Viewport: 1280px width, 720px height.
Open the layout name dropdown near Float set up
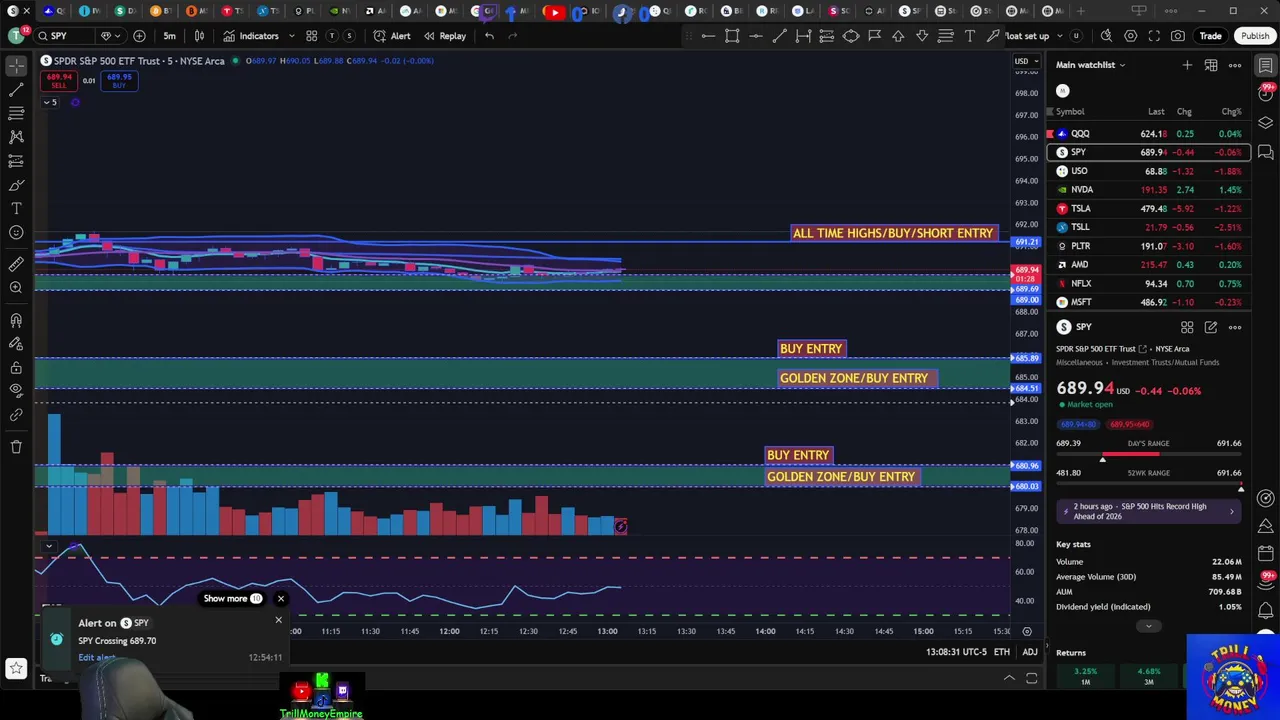tap(1062, 36)
